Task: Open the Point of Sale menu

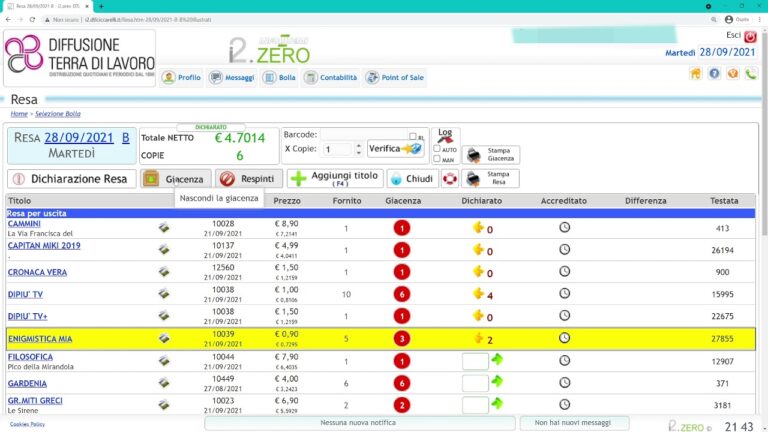Action: [x=395, y=77]
